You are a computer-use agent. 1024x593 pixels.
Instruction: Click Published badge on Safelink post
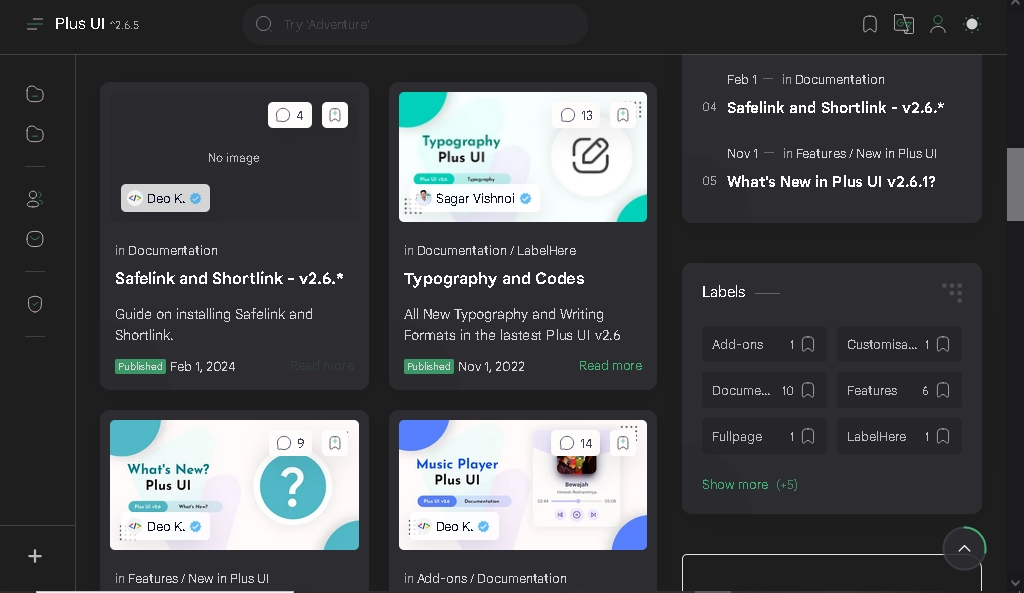pyautogui.click(x=140, y=366)
